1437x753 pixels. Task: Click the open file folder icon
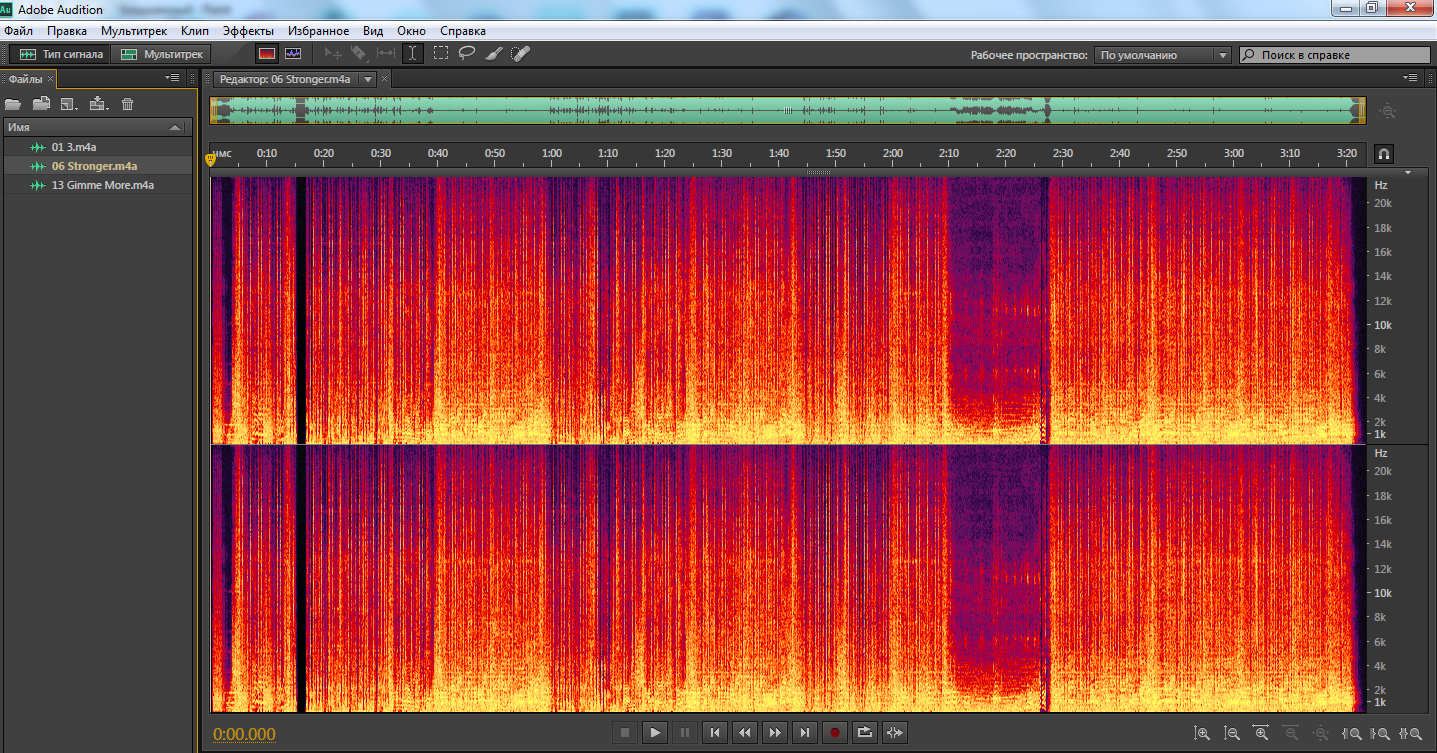pyautogui.click(x=13, y=104)
